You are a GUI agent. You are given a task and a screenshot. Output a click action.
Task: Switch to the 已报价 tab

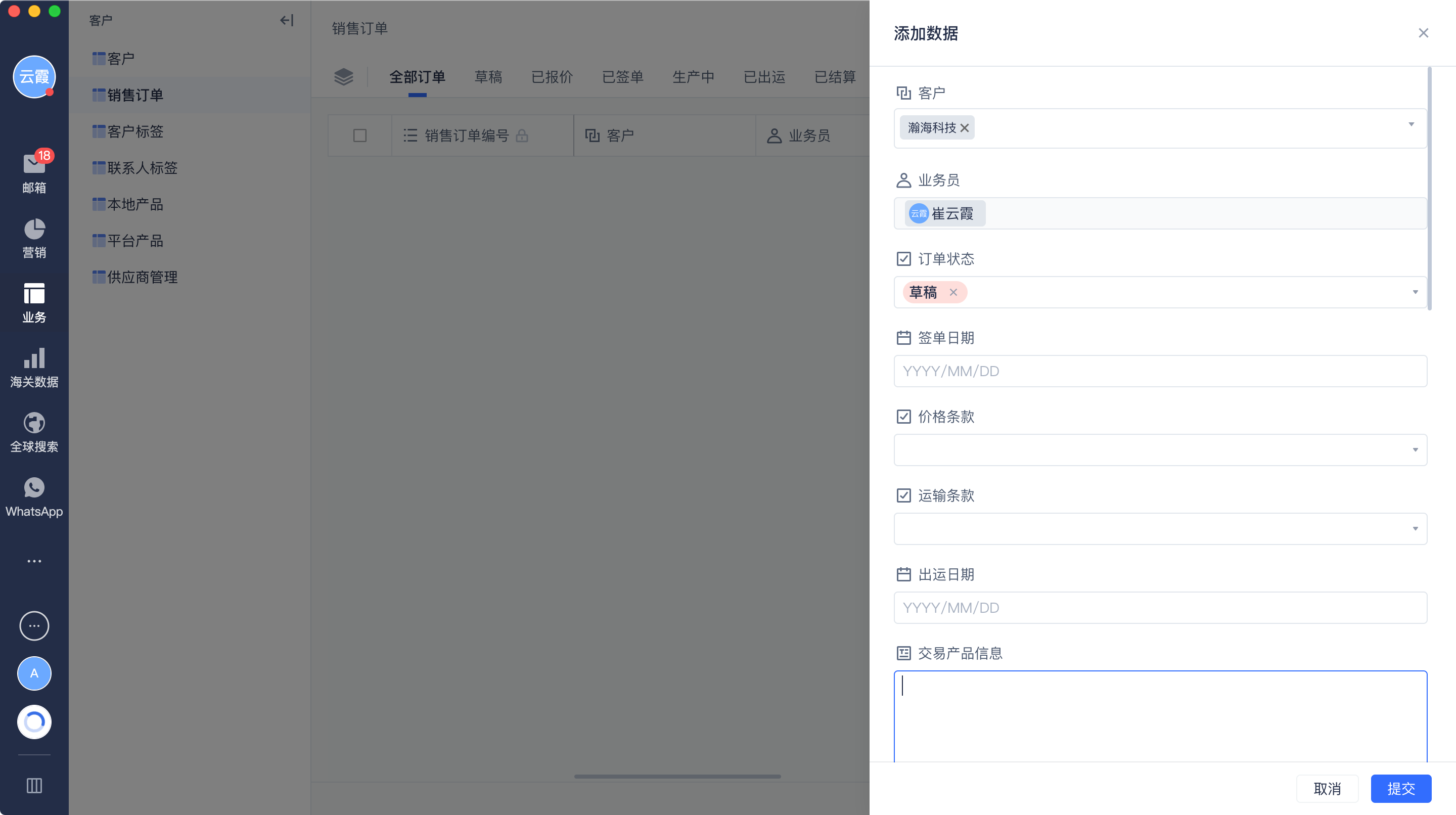tap(552, 77)
